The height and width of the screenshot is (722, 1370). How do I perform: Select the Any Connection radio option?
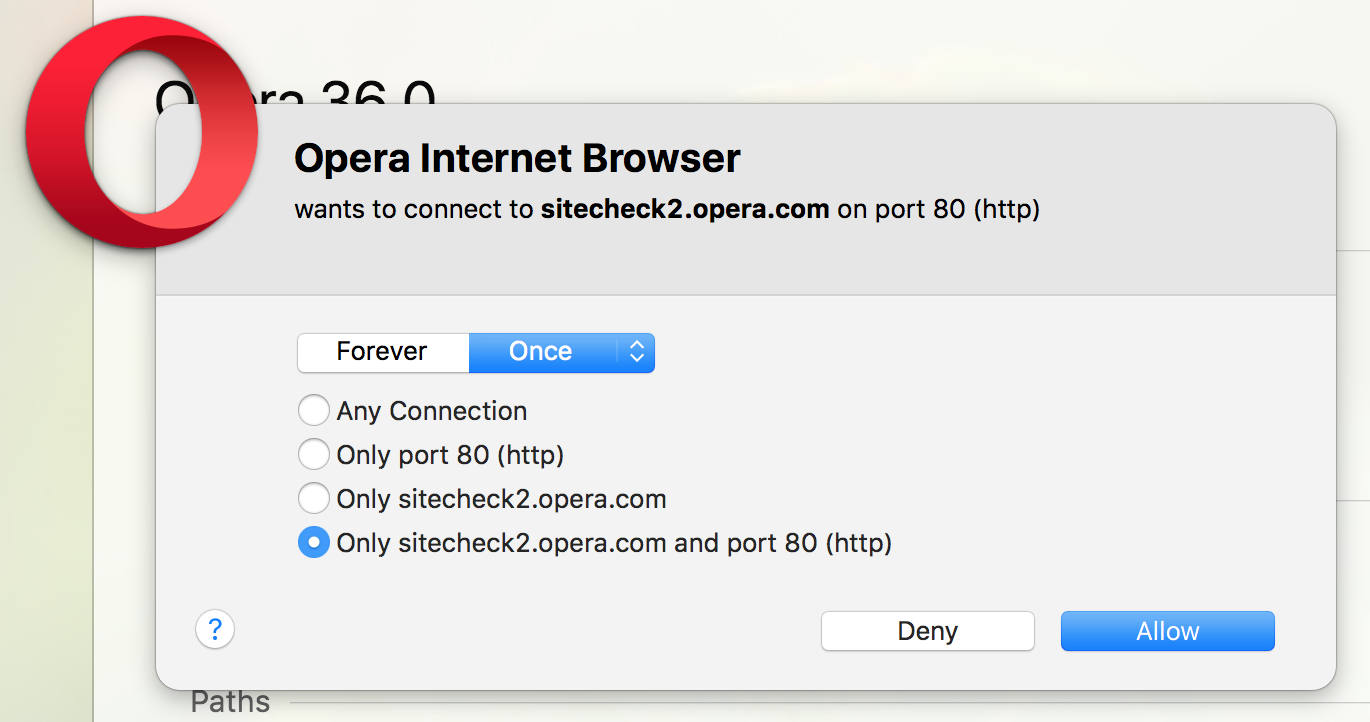pos(314,411)
